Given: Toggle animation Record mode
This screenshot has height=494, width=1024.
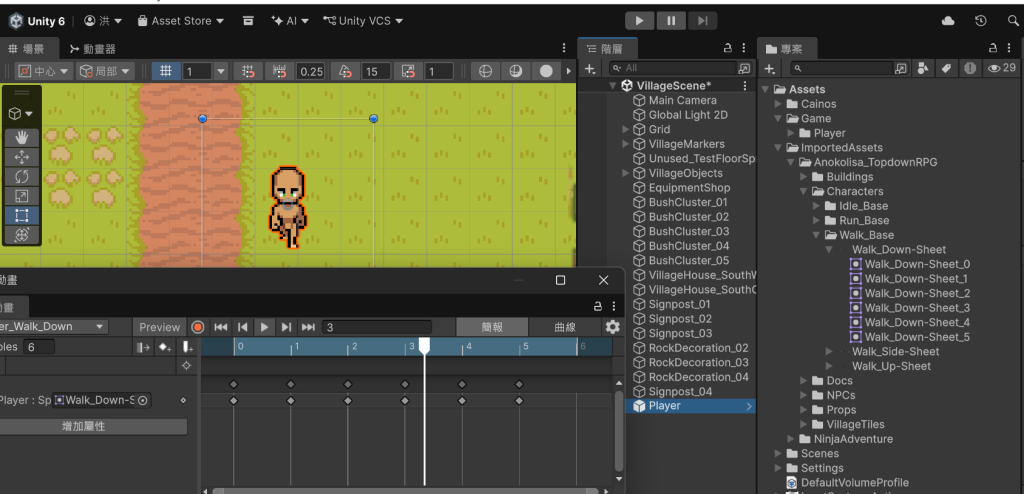Looking at the screenshot, I should click(x=198, y=327).
